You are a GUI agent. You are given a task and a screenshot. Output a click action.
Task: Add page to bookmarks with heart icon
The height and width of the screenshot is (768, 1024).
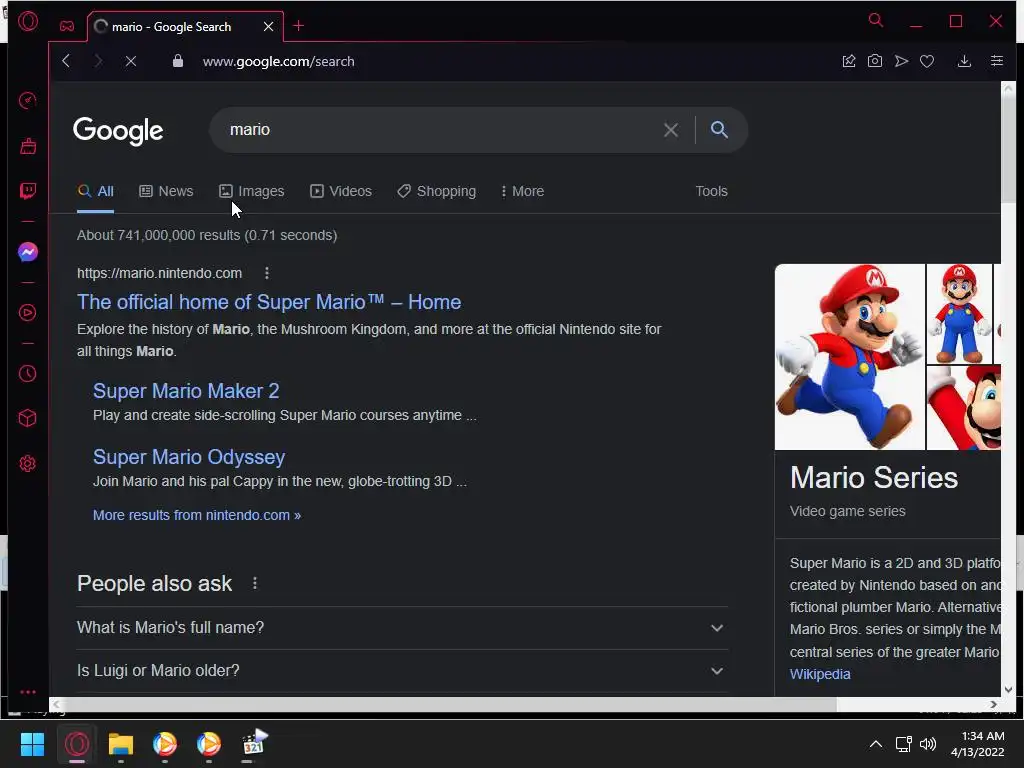927,61
